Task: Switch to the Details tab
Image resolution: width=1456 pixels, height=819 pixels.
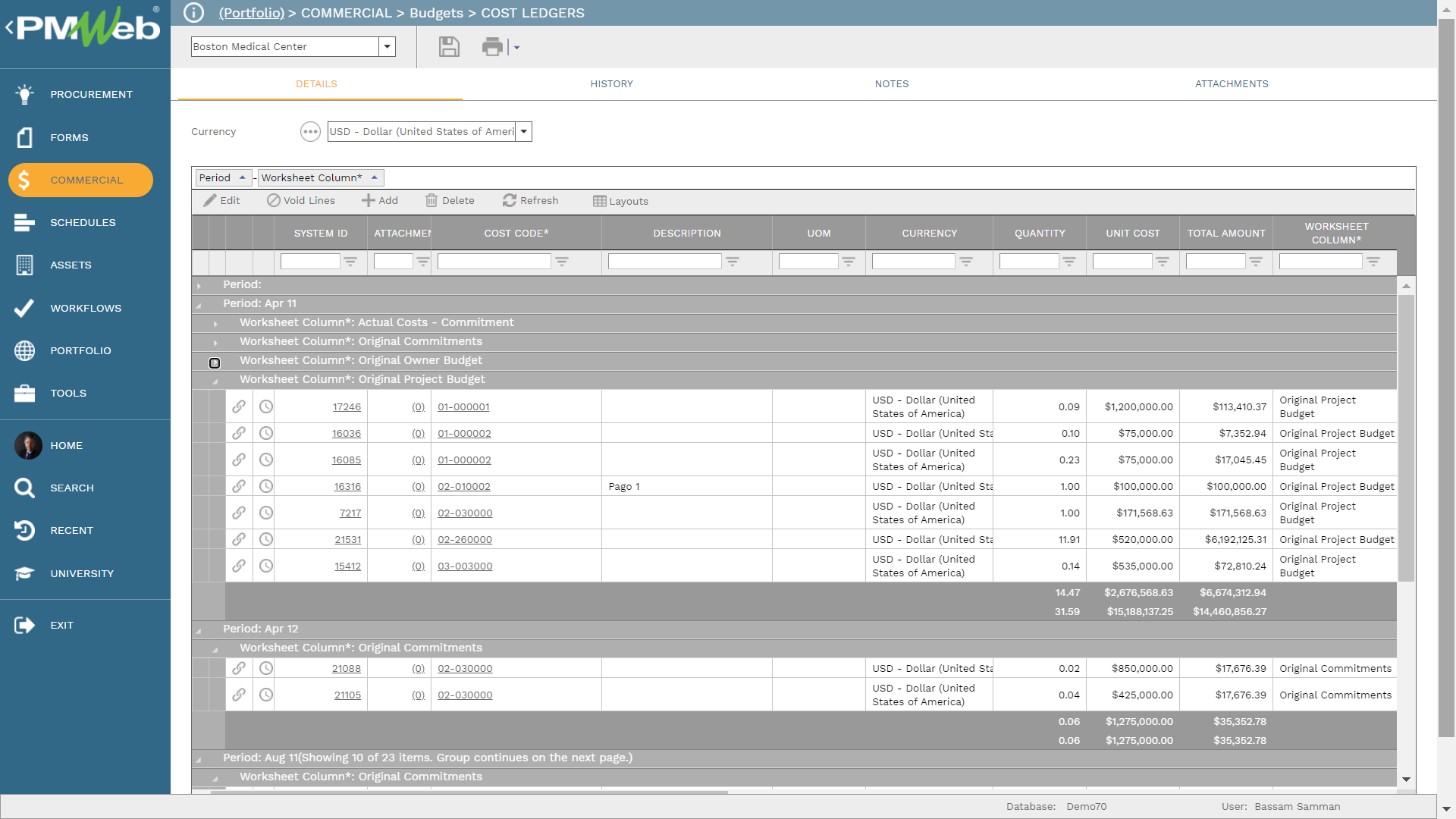Action: [316, 84]
